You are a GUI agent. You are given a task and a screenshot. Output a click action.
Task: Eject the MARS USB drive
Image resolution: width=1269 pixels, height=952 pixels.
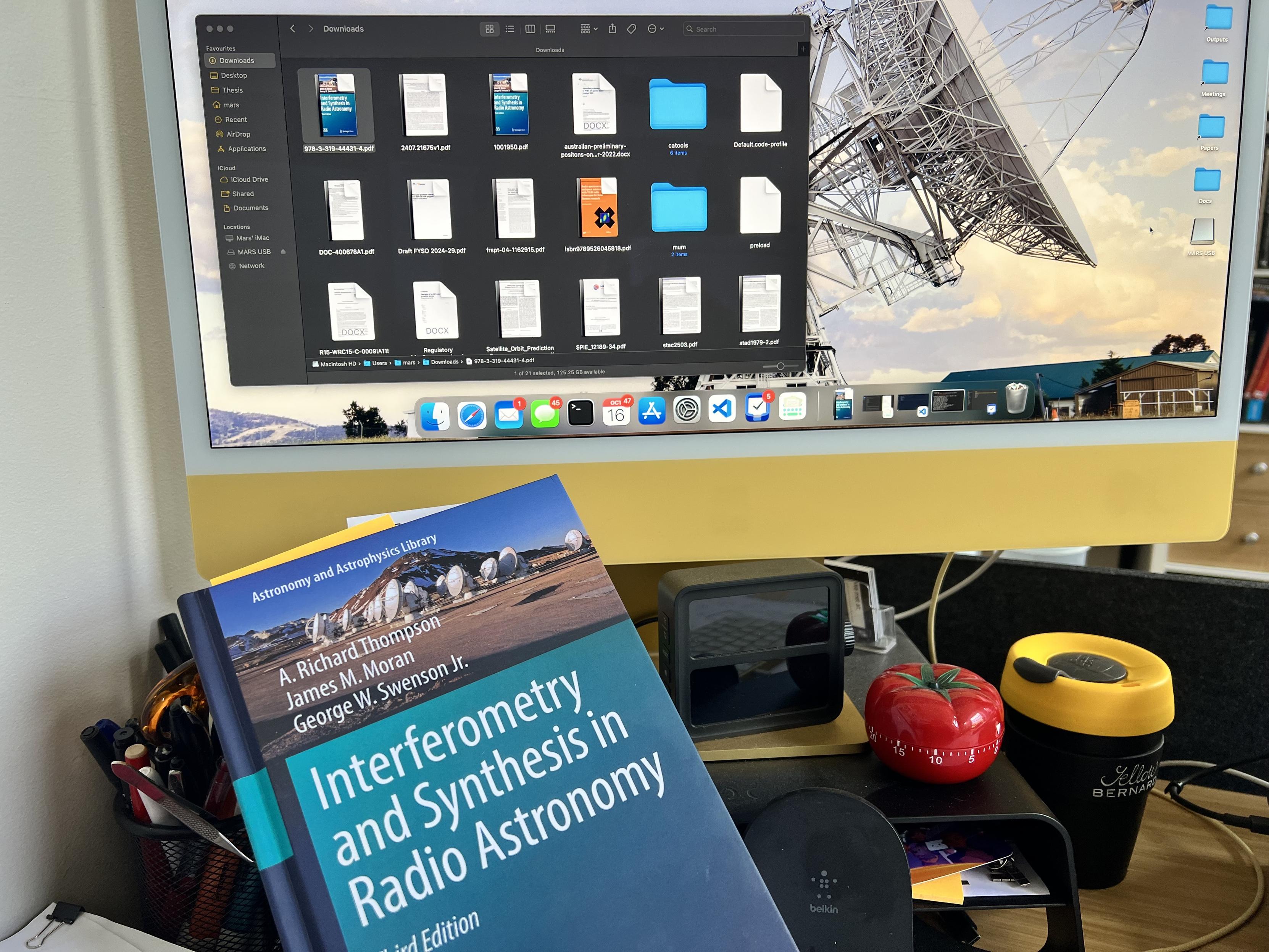[283, 251]
